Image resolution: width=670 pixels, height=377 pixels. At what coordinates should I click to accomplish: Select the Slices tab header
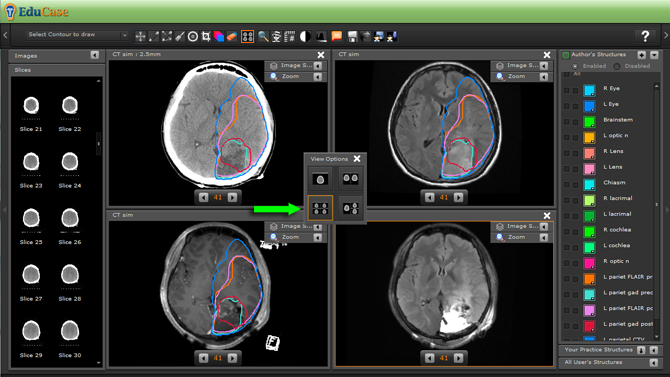tap(56, 70)
